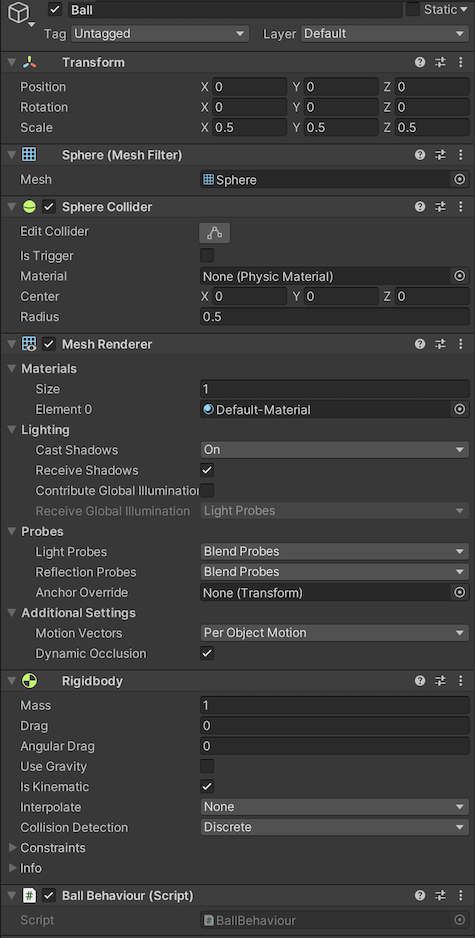
Task: Click the Mass value field
Action: 334,705
